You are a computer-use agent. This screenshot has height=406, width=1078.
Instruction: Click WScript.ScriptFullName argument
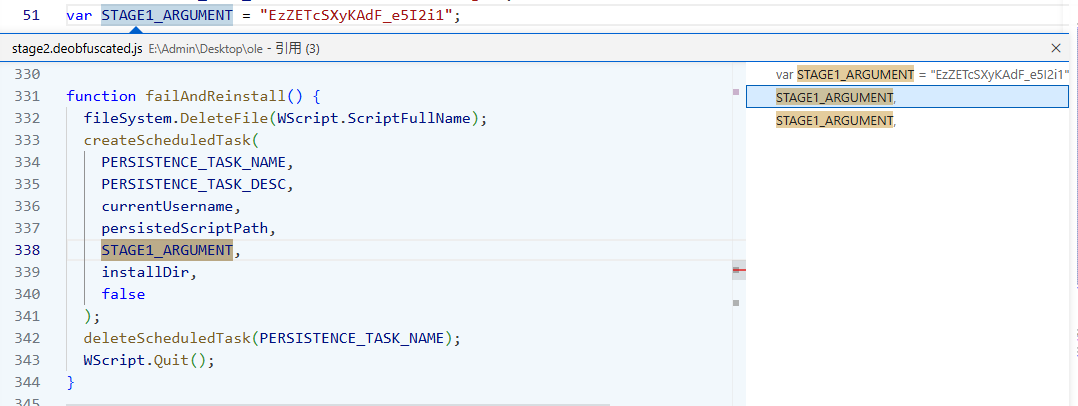(x=375, y=118)
